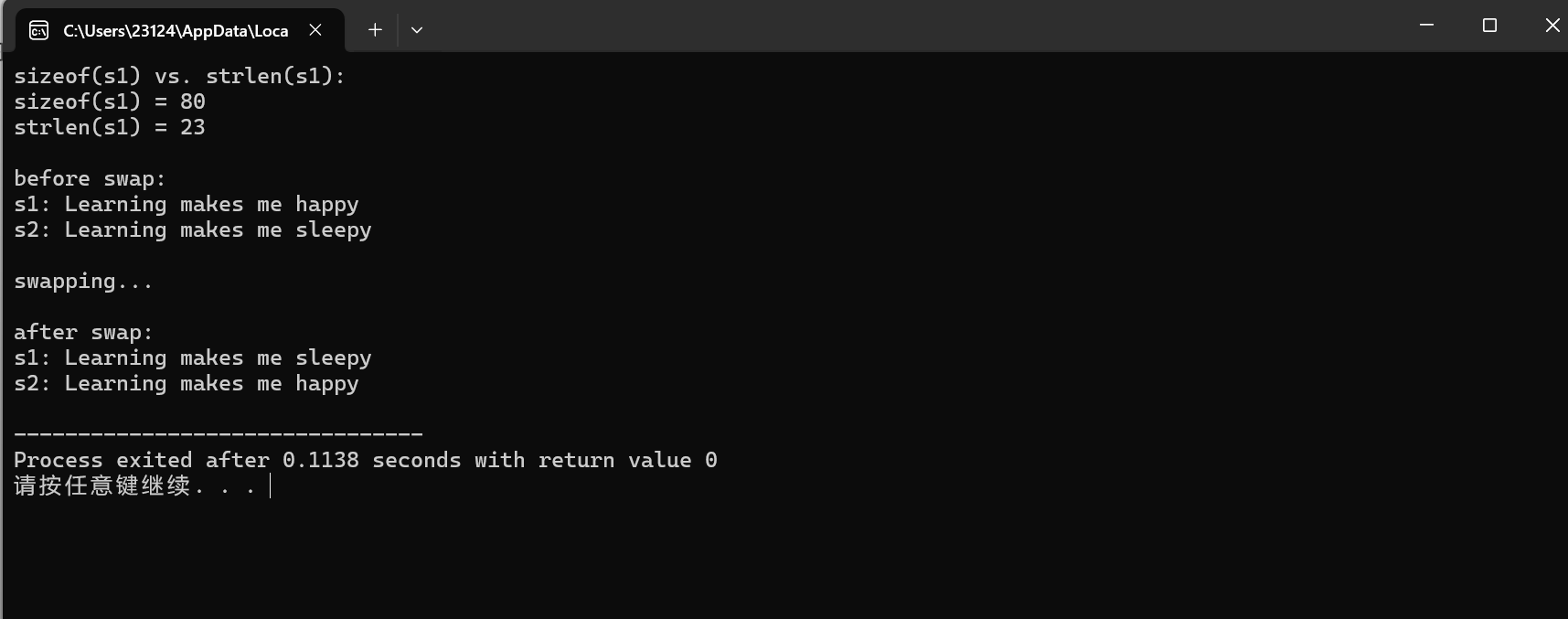Click the 'Process exited after' message line
The width and height of the screenshot is (1568, 619).
coord(366,460)
